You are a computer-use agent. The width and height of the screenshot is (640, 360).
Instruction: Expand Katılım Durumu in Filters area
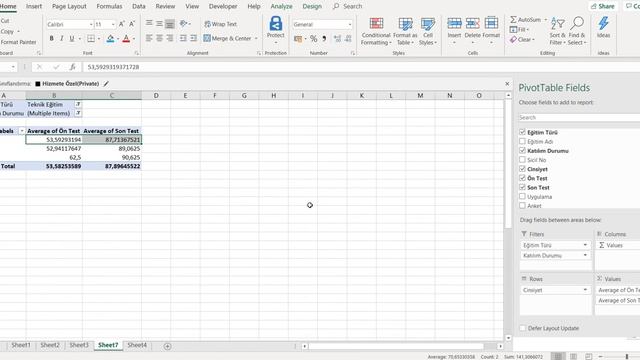[585, 255]
